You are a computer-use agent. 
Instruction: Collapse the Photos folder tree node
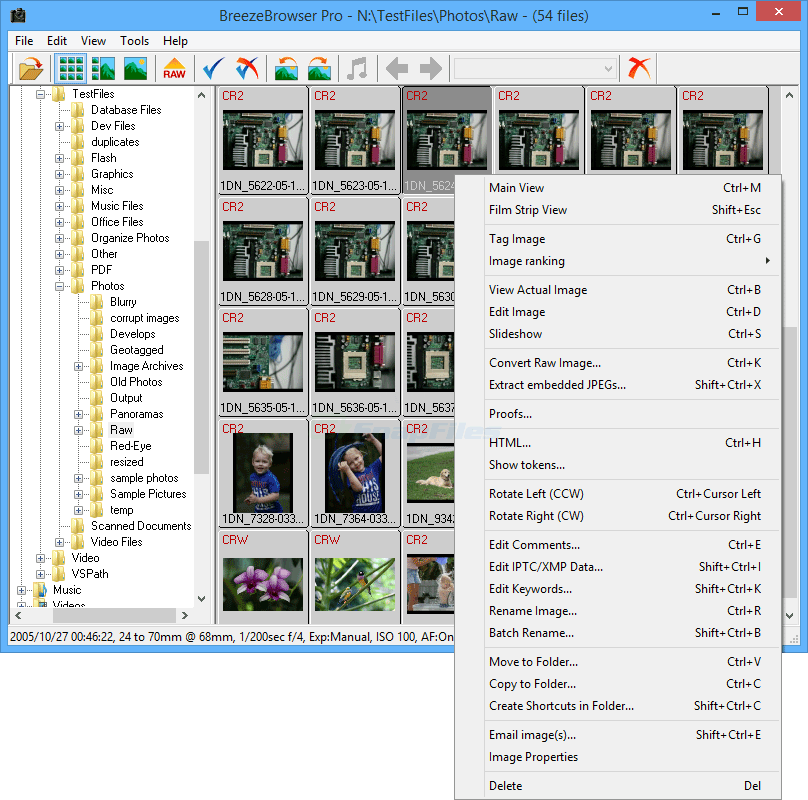(60, 286)
